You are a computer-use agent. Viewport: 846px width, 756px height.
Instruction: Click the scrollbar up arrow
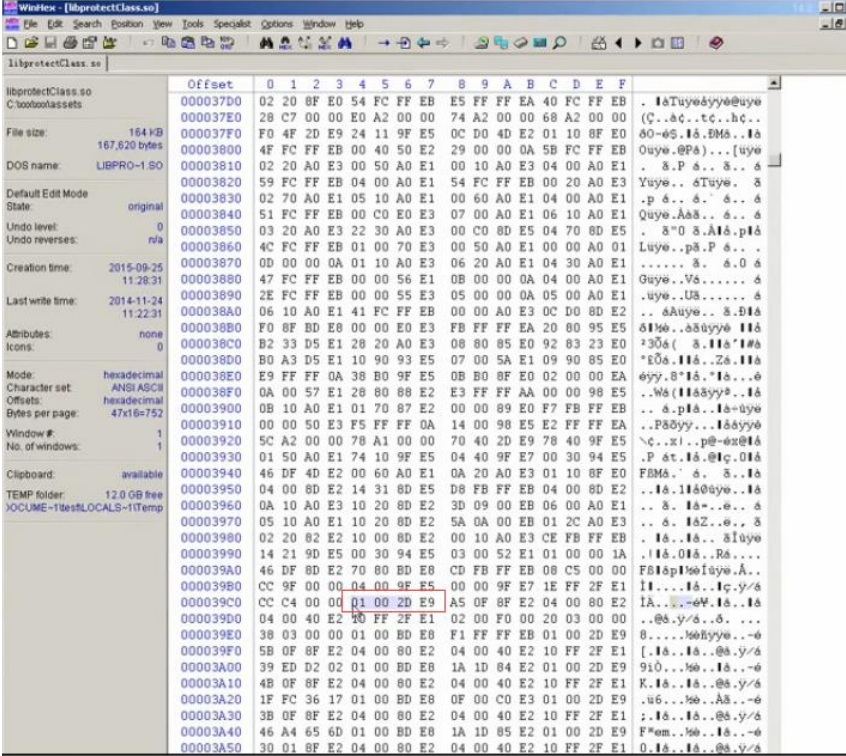tap(774, 83)
